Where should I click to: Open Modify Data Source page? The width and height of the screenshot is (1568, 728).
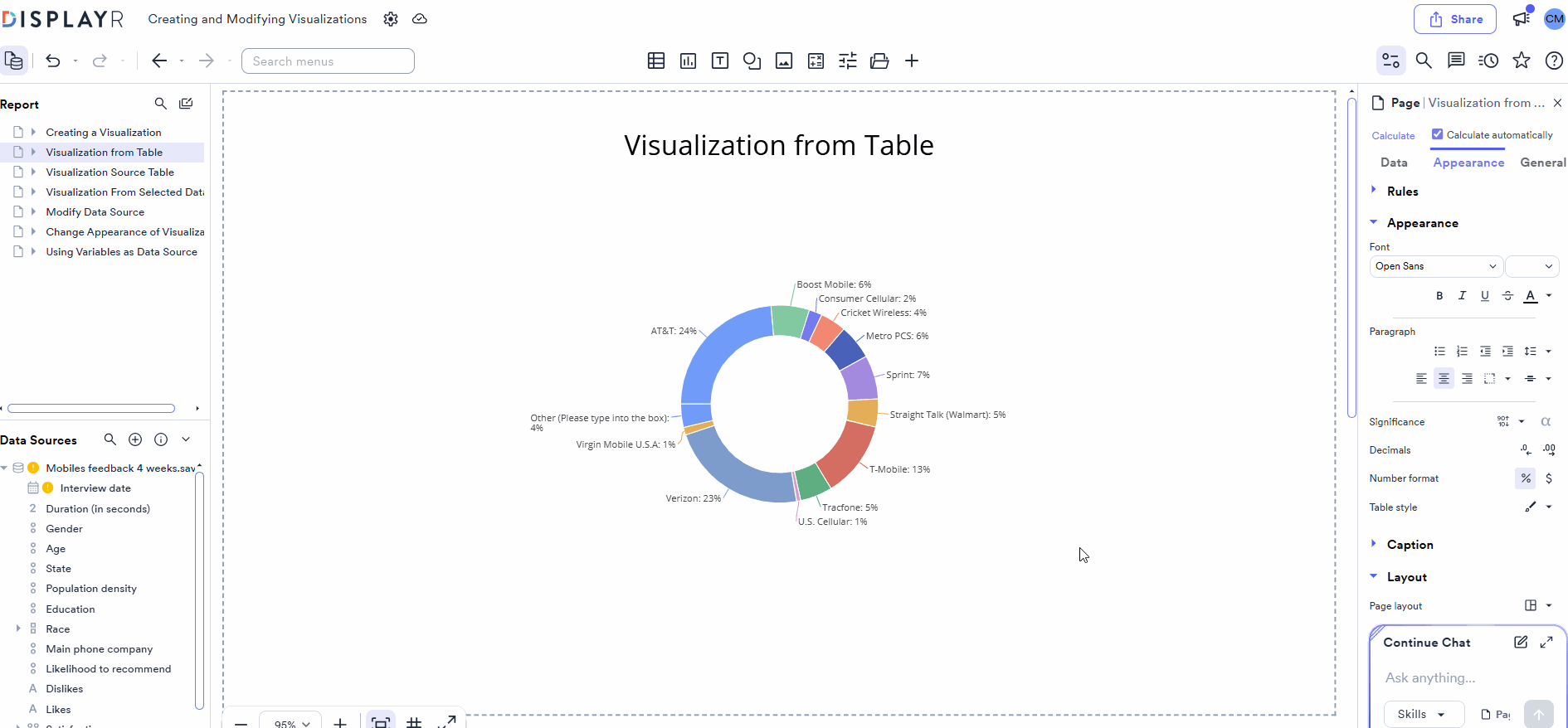[95, 211]
